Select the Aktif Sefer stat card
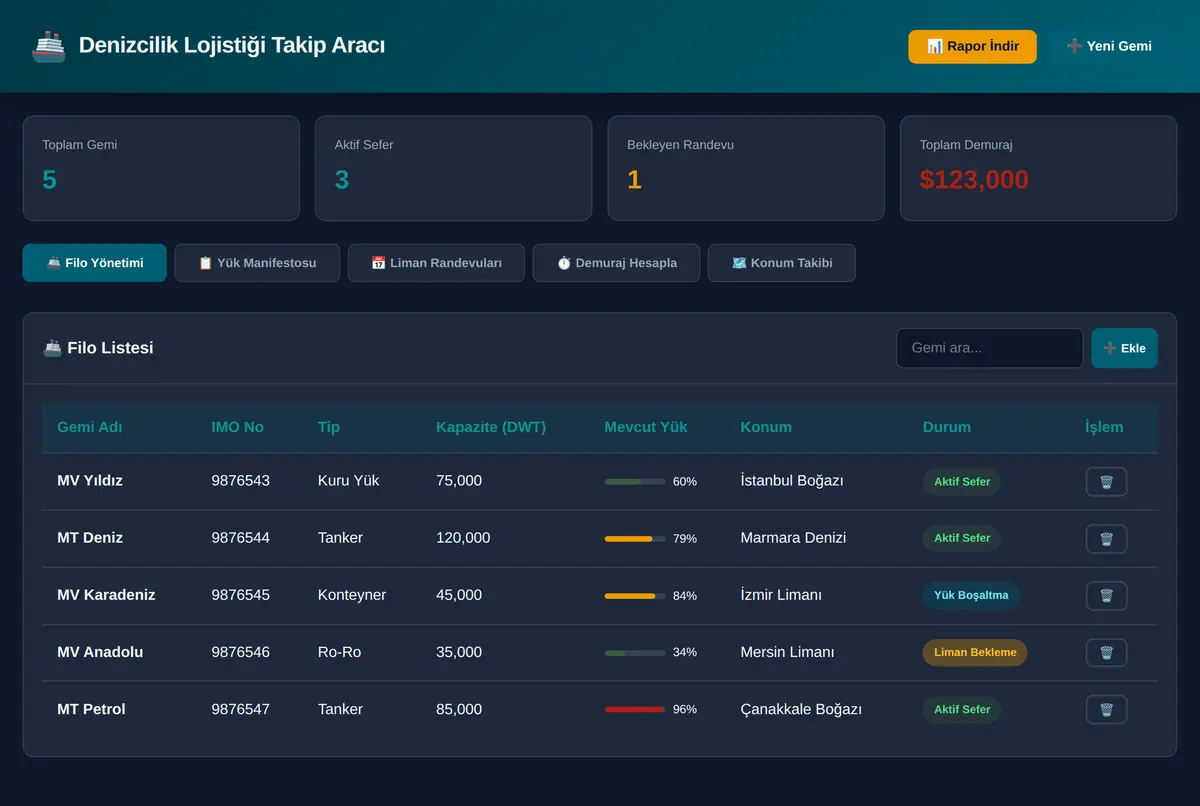This screenshot has width=1200, height=806. (454, 168)
